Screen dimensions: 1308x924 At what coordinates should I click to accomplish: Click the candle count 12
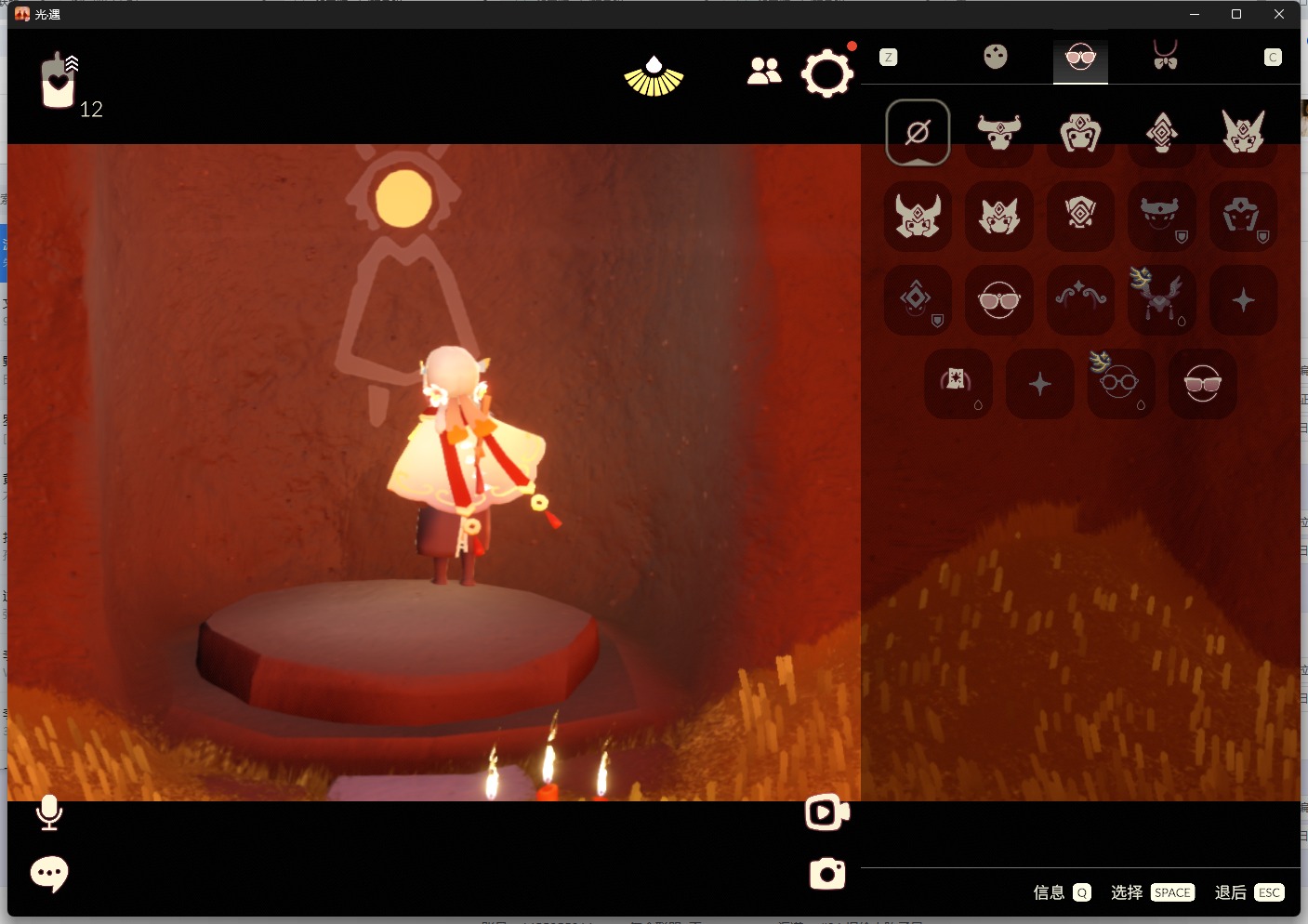(91, 110)
